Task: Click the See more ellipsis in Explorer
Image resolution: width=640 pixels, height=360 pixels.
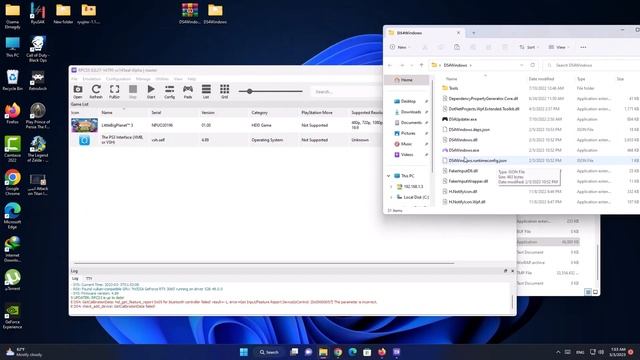Action: click(x=583, y=47)
